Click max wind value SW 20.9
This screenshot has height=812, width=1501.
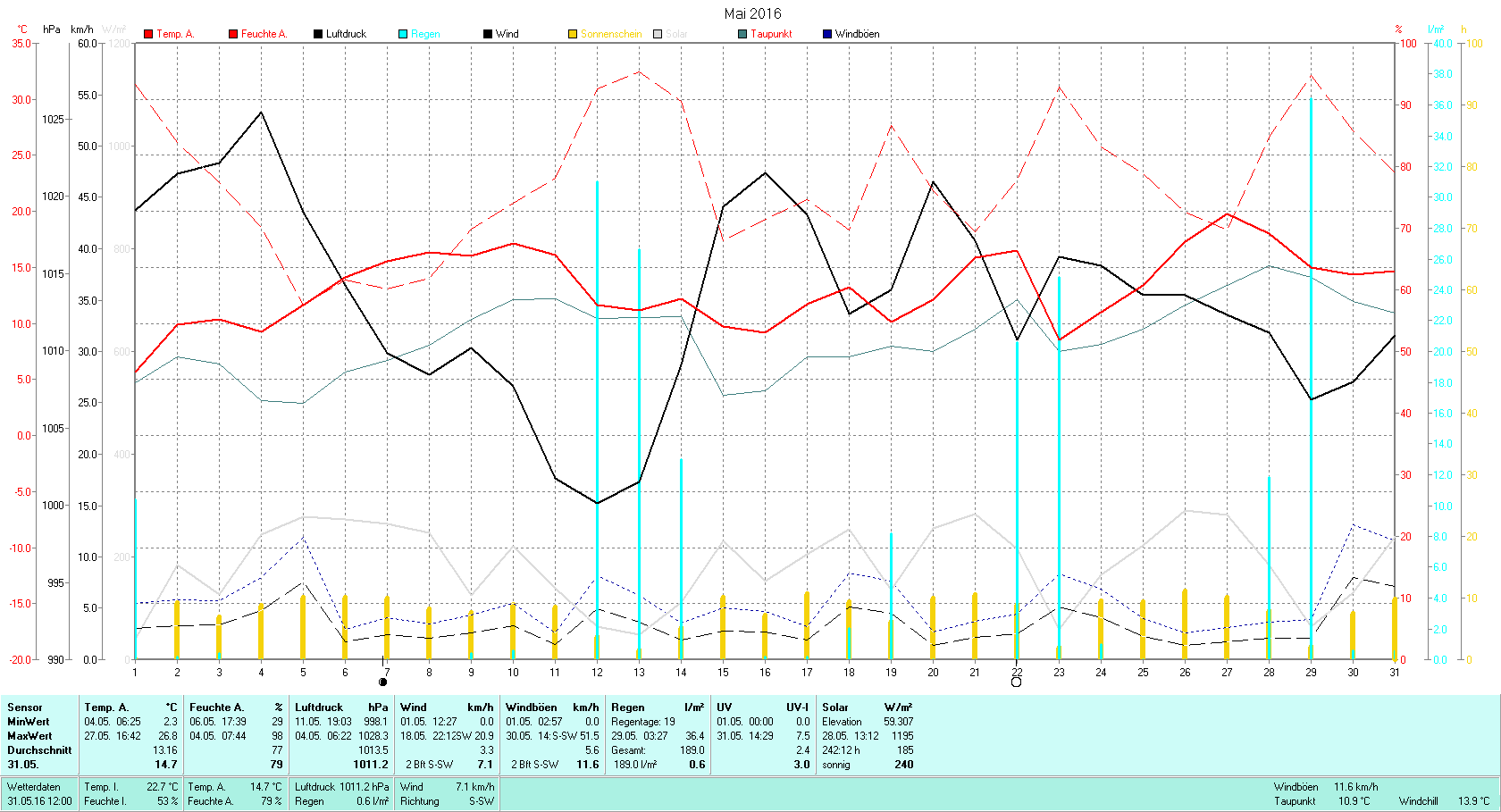[x=475, y=736]
